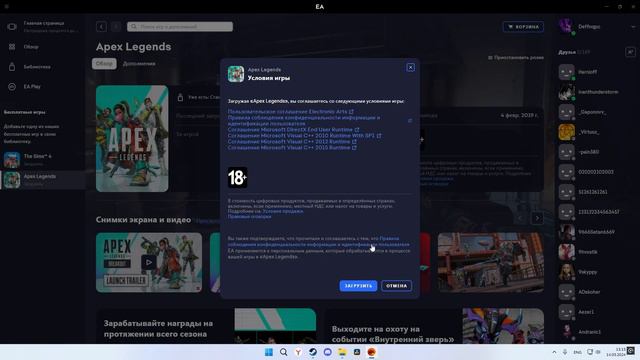This screenshot has width=640, height=360.
Task: Switch the ENG input language indicator
Action: click(x=577, y=352)
